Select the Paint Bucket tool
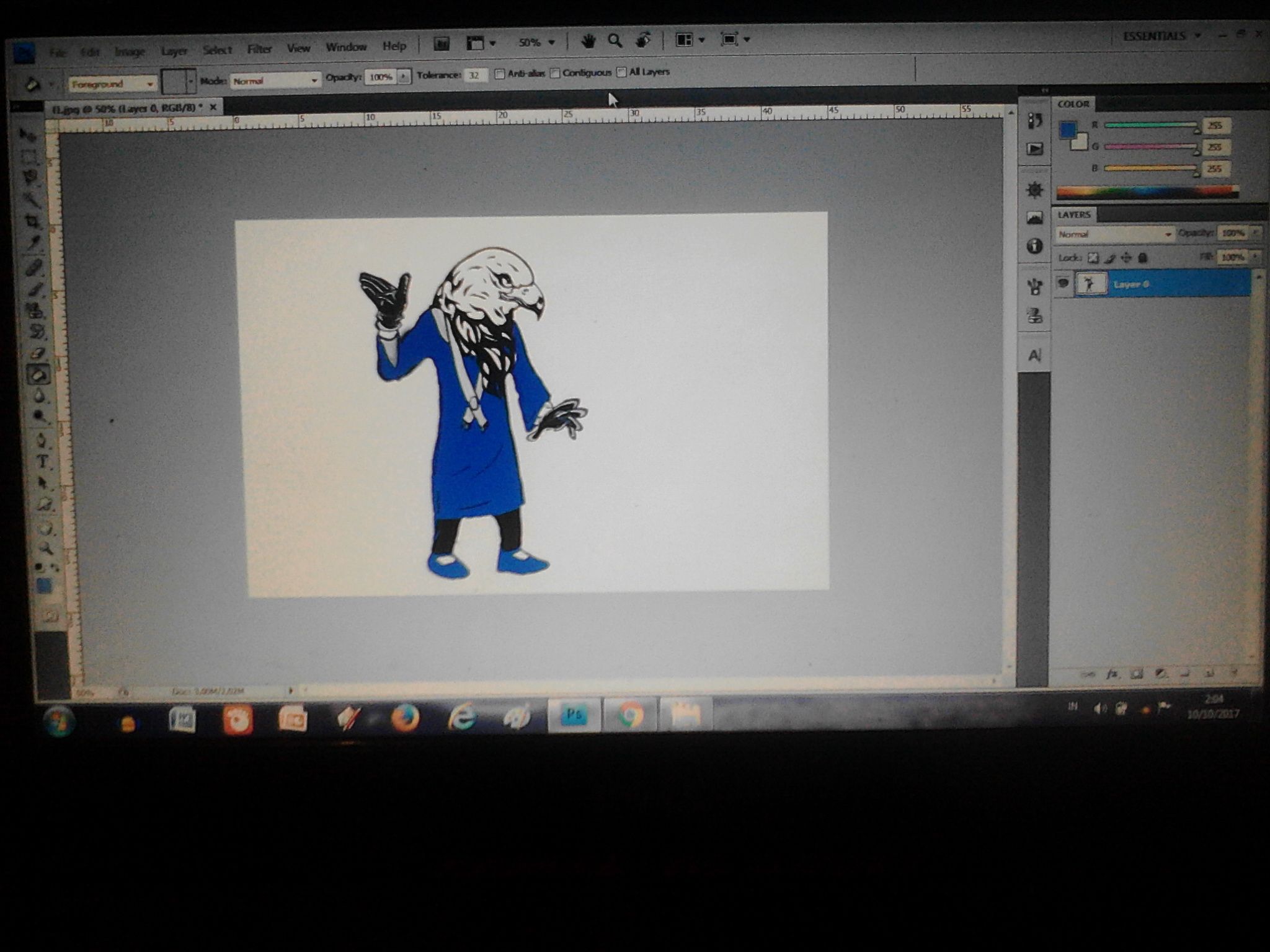Viewport: 1270px width, 952px height. [38, 374]
